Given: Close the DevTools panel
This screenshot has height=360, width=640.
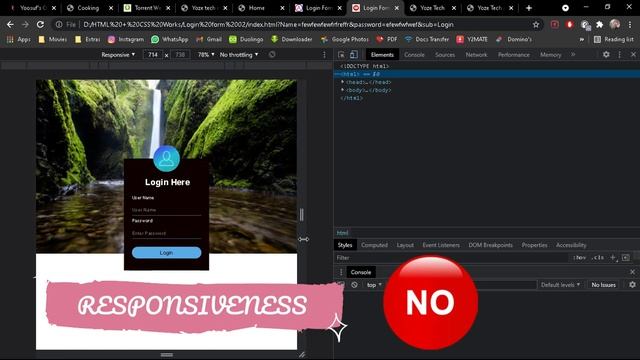Looking at the screenshot, I should (x=633, y=54).
